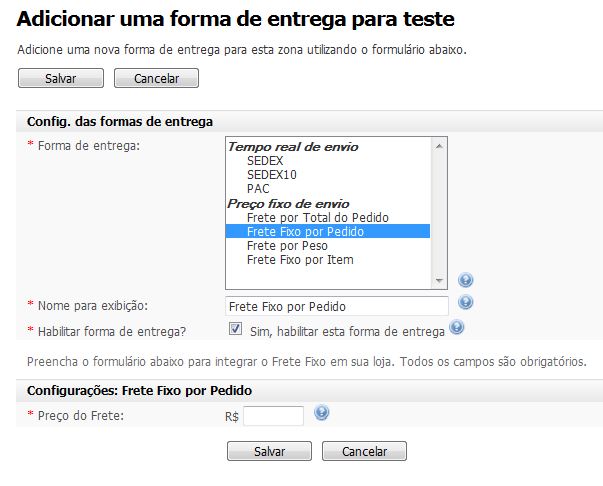The height and width of the screenshot is (486, 603).
Task: Focus the Preço do Frete R$ field
Action: 273,416
